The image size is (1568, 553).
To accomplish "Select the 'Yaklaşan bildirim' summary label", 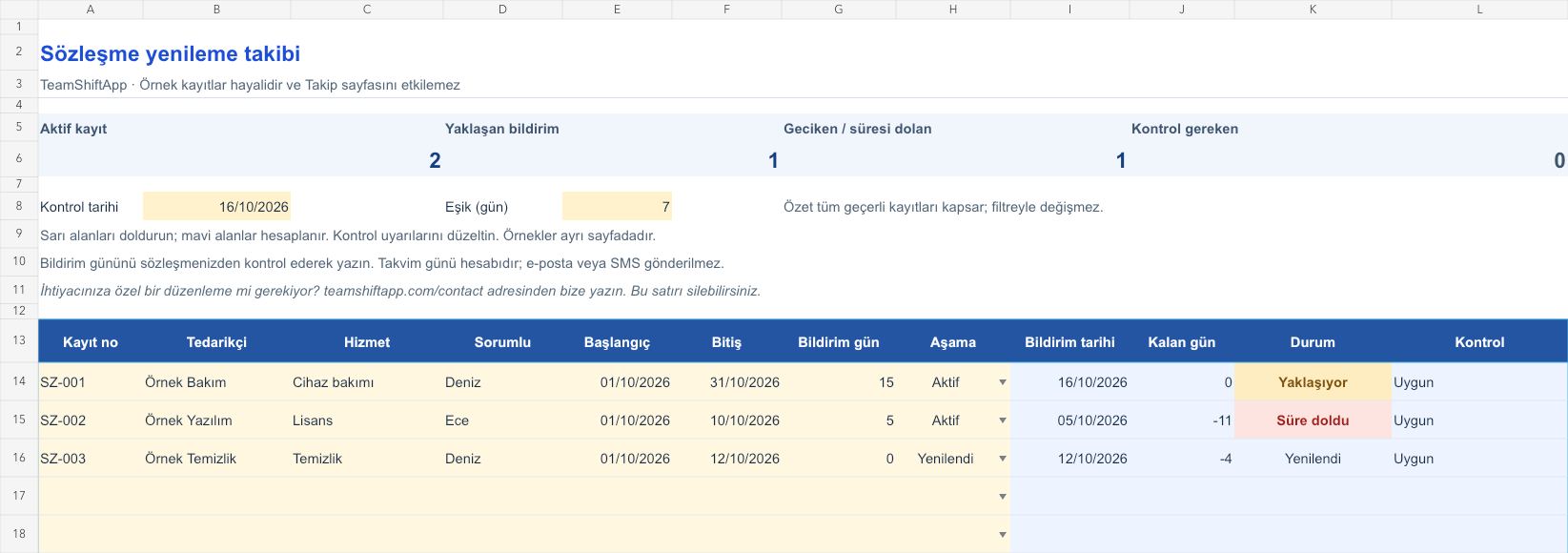I will [502, 129].
